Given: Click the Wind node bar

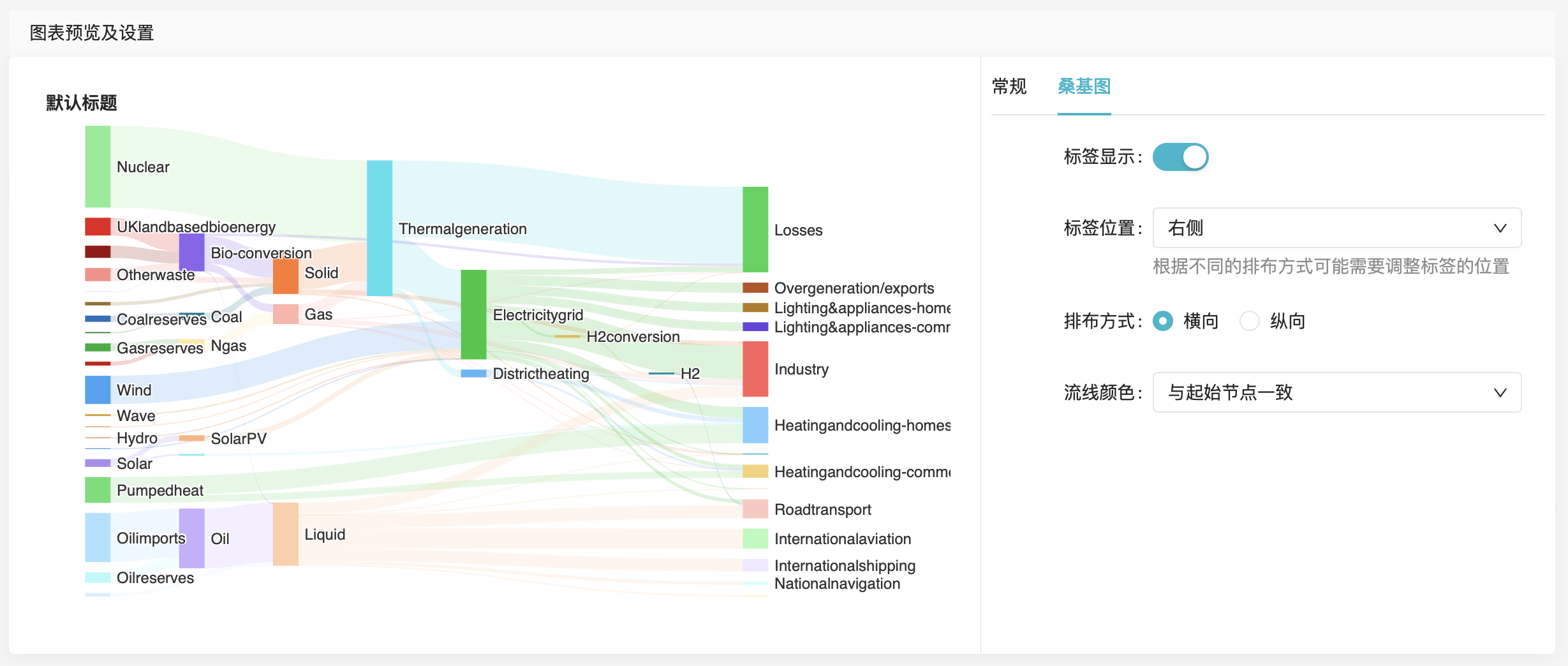Looking at the screenshot, I should [98, 390].
